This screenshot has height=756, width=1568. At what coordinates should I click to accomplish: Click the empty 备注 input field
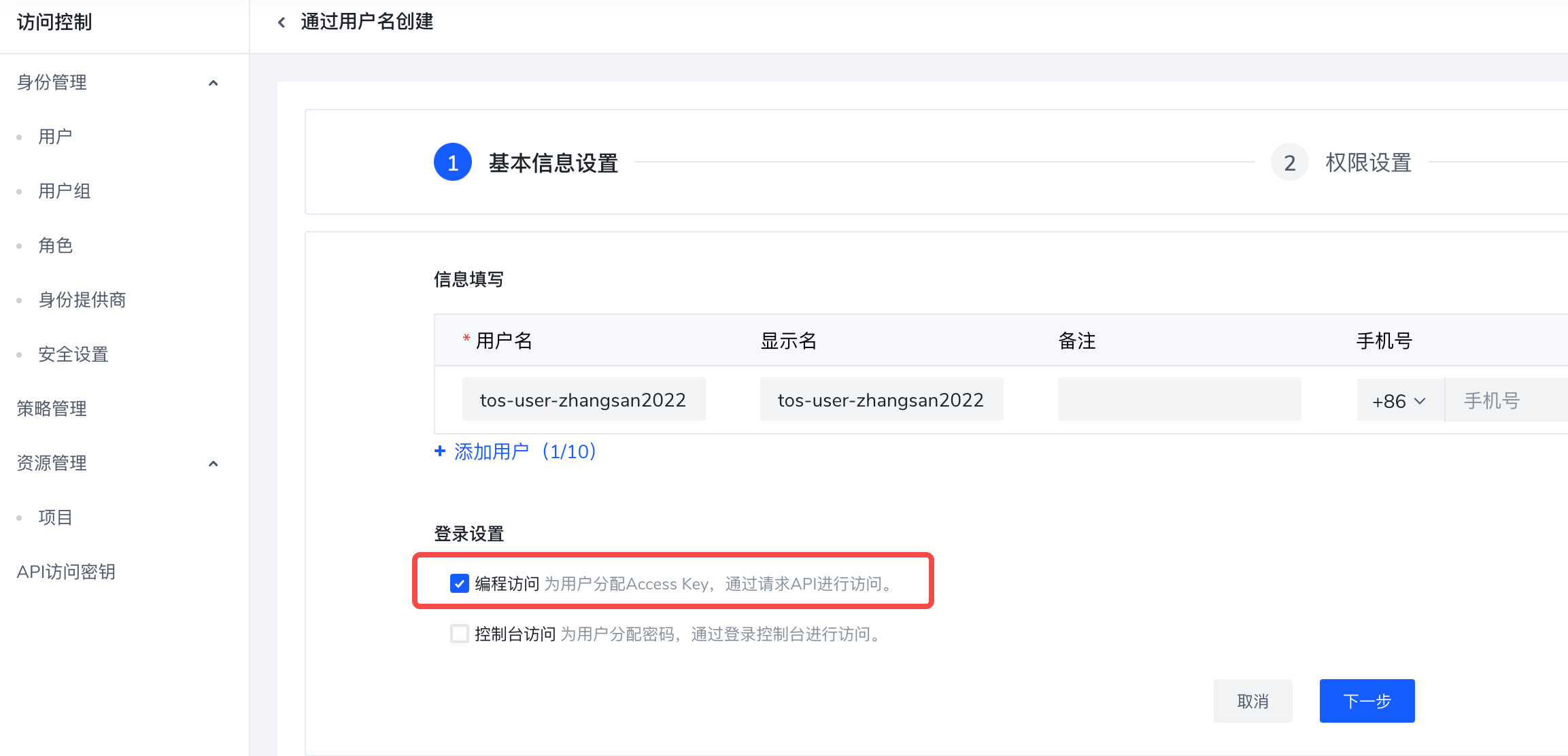[1179, 400]
